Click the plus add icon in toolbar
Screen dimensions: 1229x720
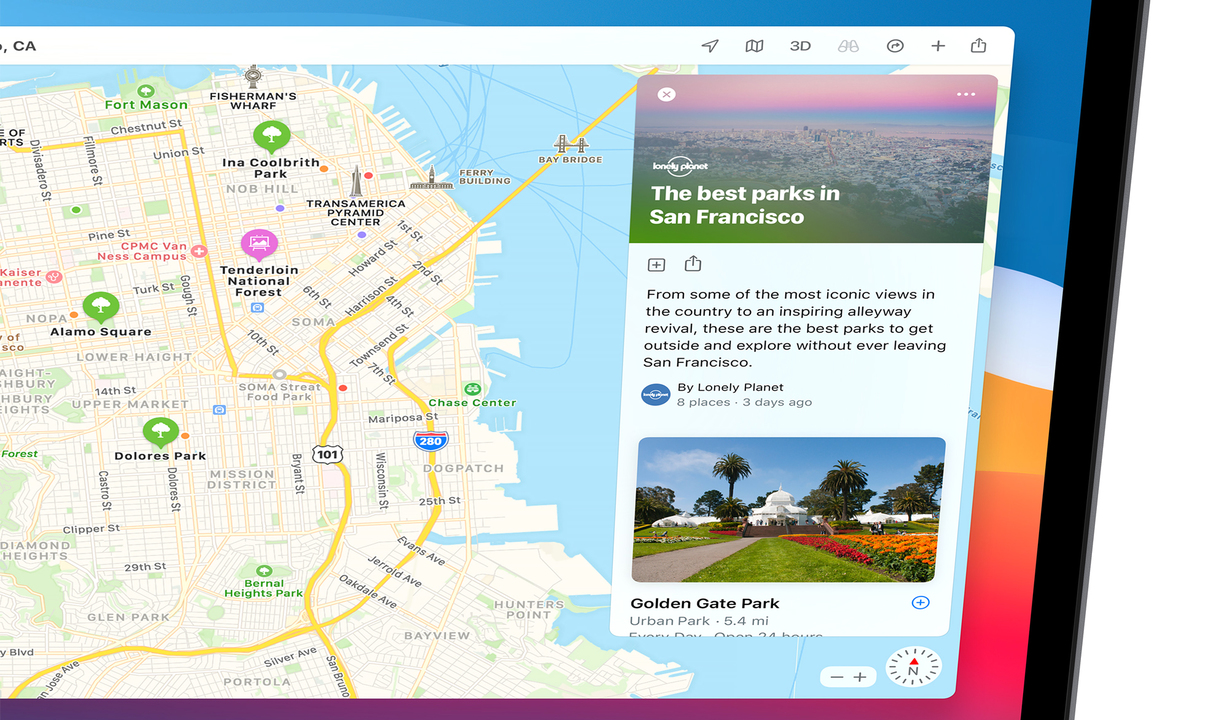(x=938, y=46)
